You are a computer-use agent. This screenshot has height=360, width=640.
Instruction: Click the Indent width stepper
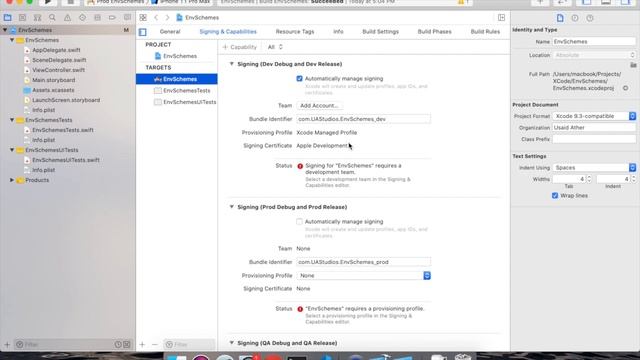tap(633, 179)
